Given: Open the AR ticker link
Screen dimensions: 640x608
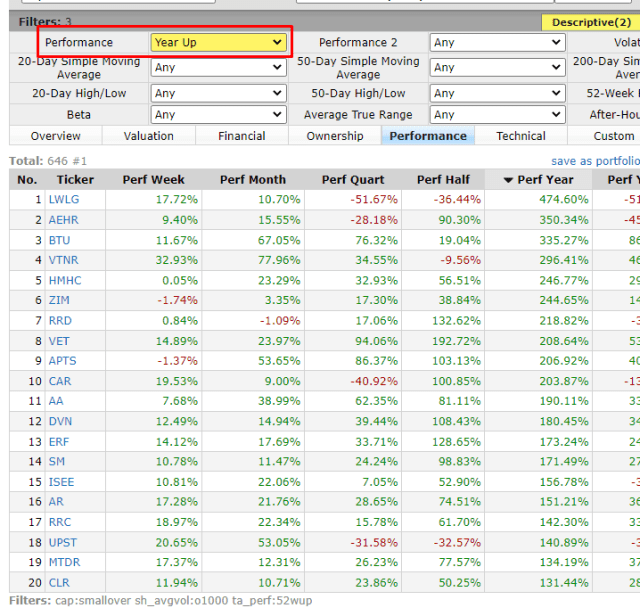Looking at the screenshot, I should point(56,501).
